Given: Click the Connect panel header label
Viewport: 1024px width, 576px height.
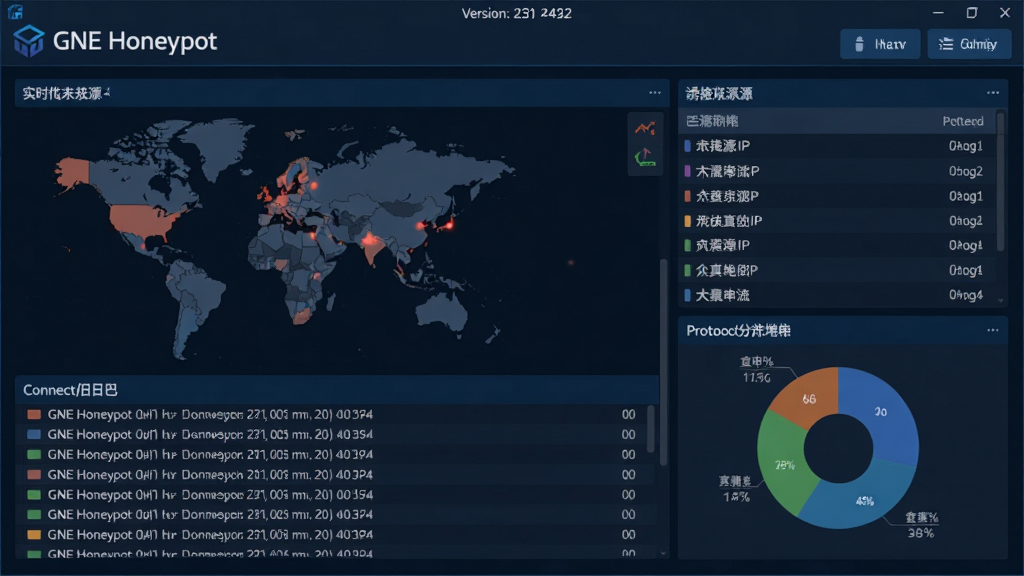Looking at the screenshot, I should 70,390.
